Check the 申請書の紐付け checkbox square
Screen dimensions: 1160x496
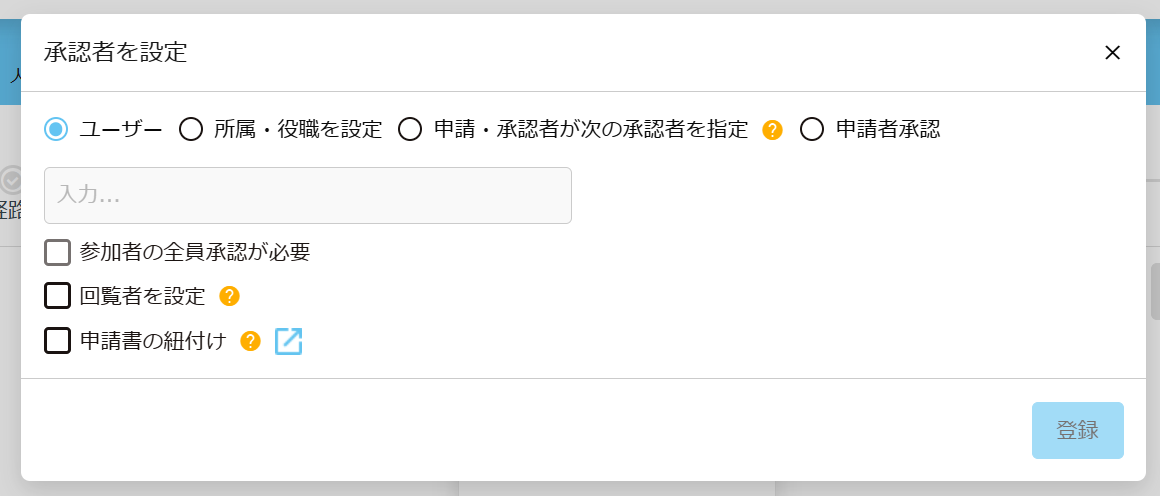coord(58,341)
